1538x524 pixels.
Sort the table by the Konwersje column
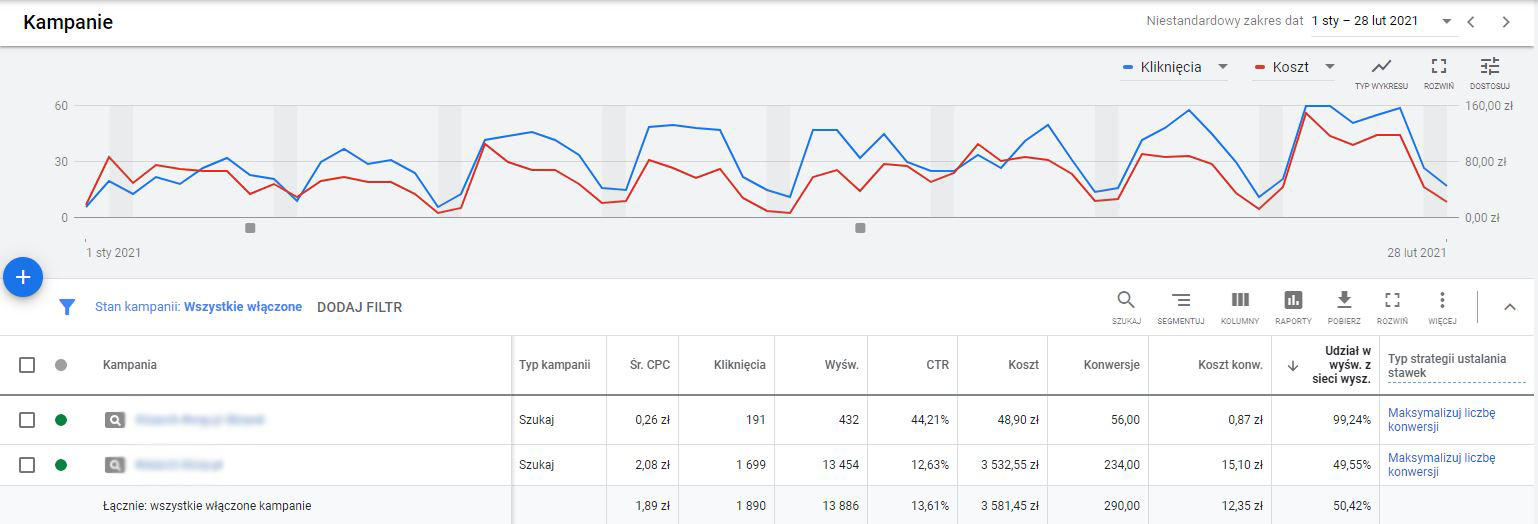click(1111, 365)
